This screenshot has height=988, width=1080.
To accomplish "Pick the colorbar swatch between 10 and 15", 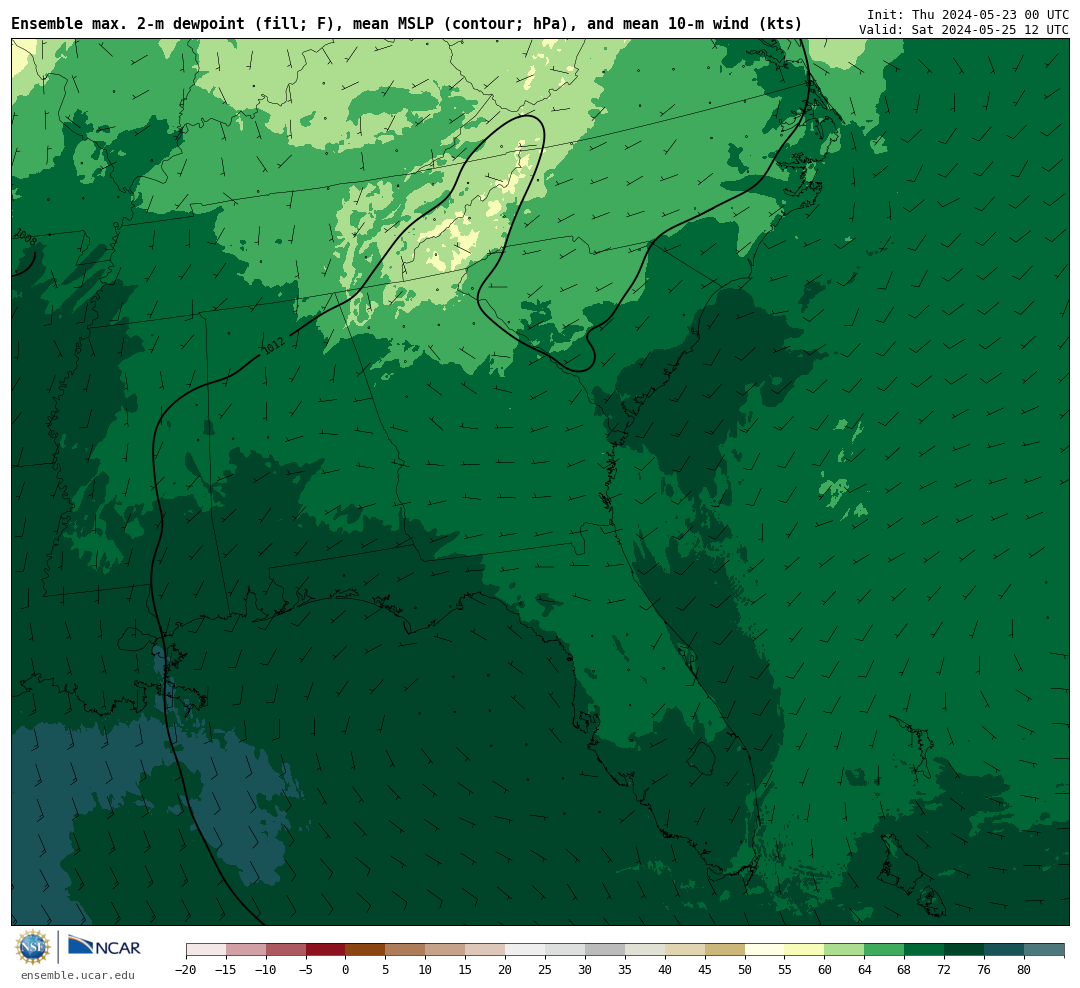I will [445, 950].
